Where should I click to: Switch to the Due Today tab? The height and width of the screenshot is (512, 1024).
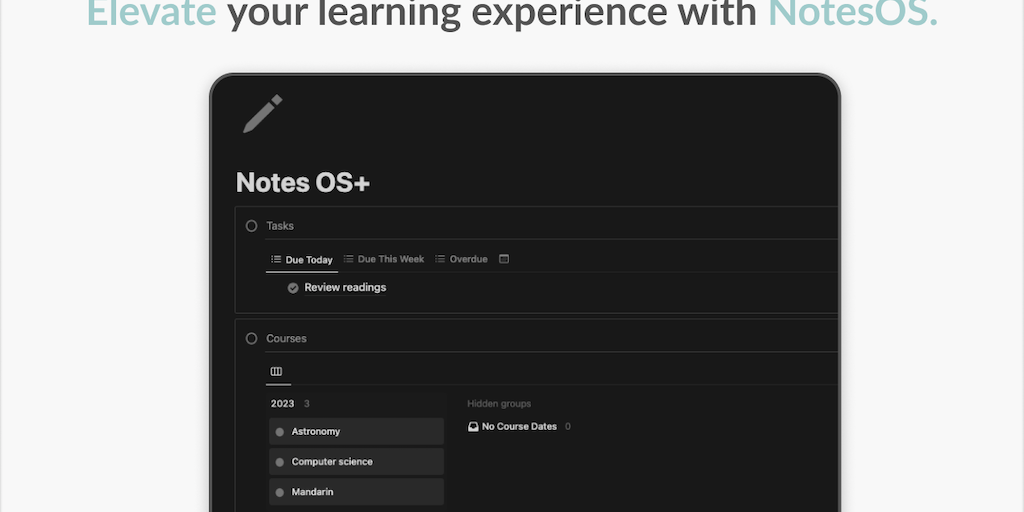(x=302, y=260)
